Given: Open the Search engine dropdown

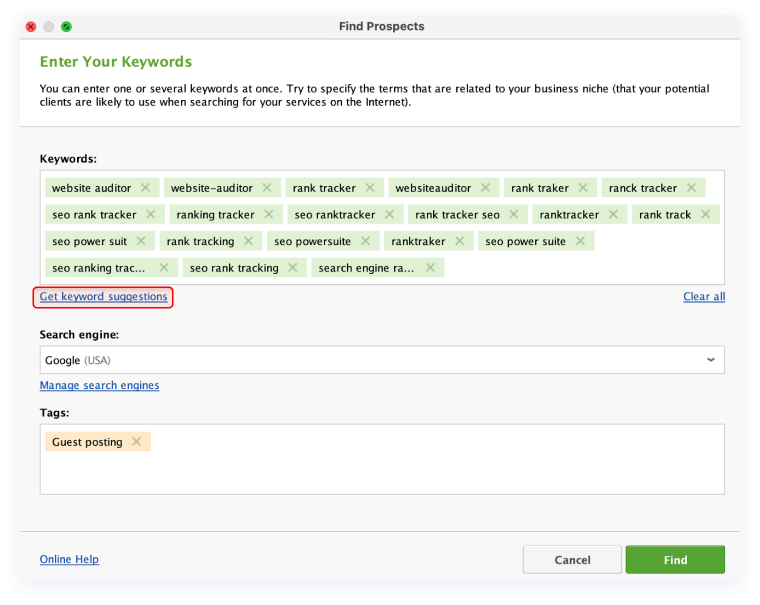Looking at the screenshot, I should [380, 360].
